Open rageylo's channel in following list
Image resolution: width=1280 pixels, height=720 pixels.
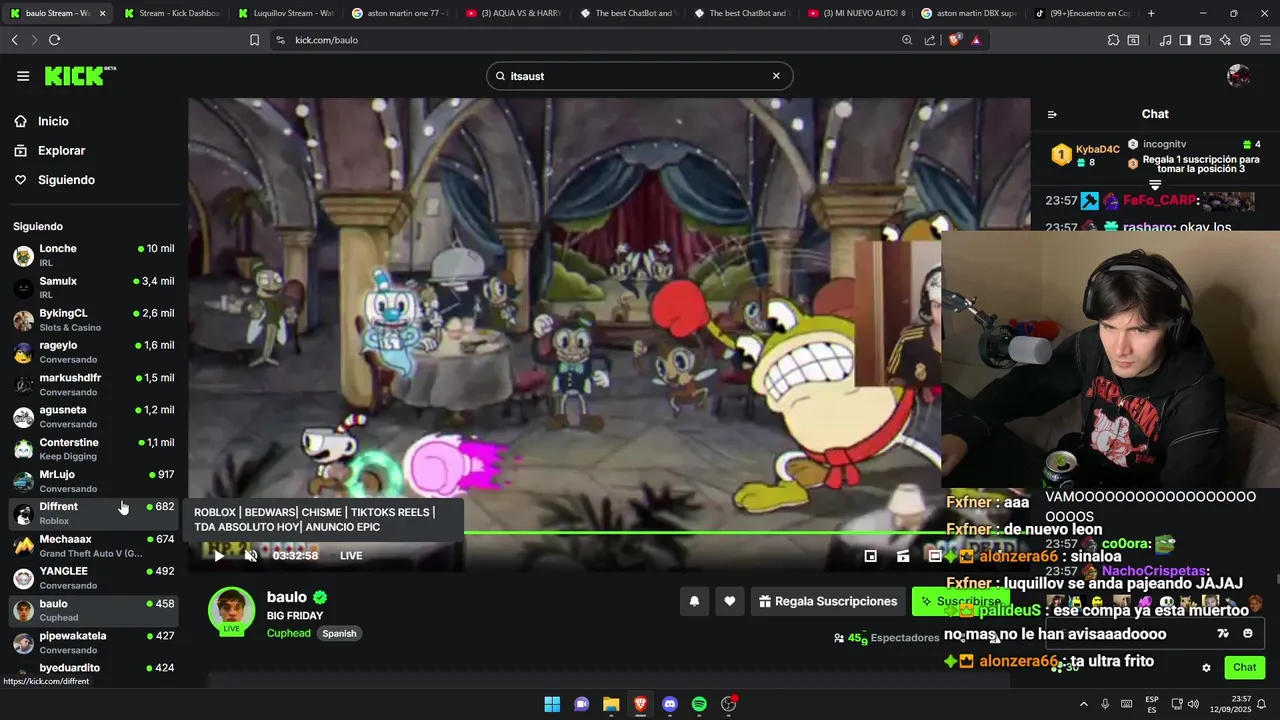[x=94, y=352]
